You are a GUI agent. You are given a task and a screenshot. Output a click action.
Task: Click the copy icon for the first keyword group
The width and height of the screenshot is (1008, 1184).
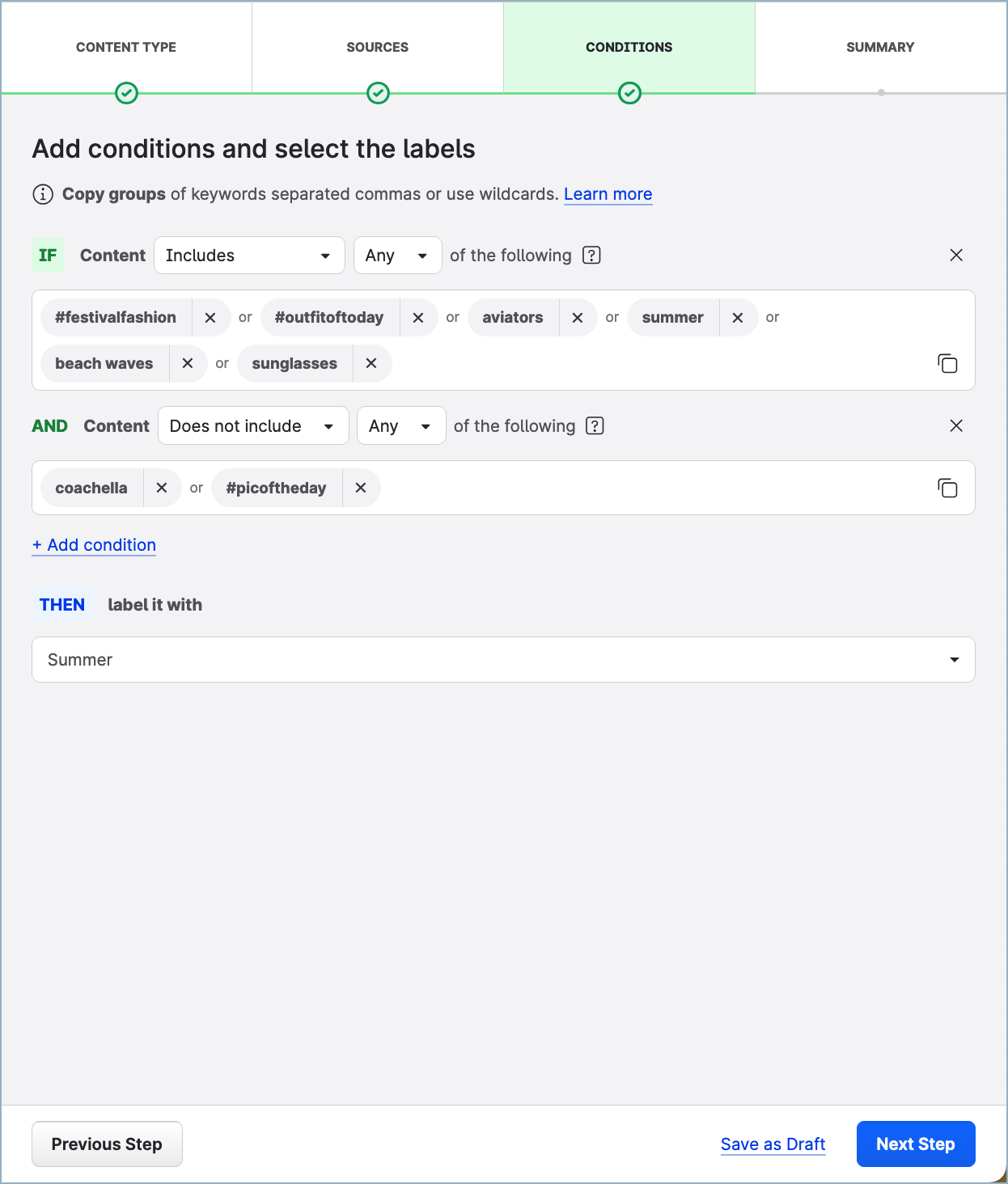(947, 364)
